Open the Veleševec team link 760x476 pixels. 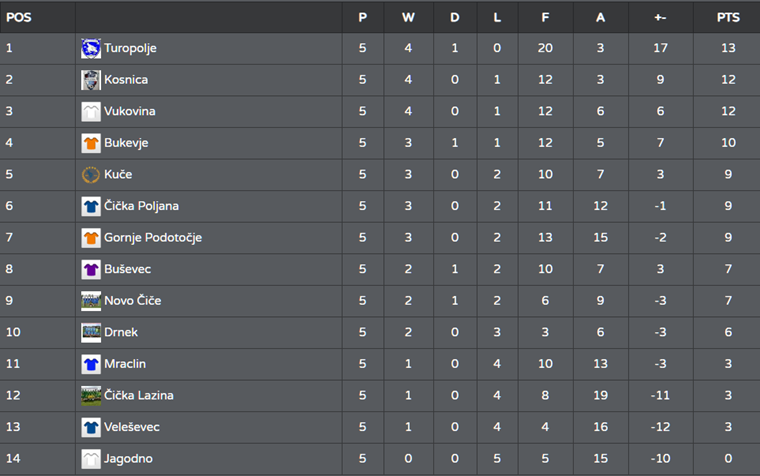[x=132, y=427]
